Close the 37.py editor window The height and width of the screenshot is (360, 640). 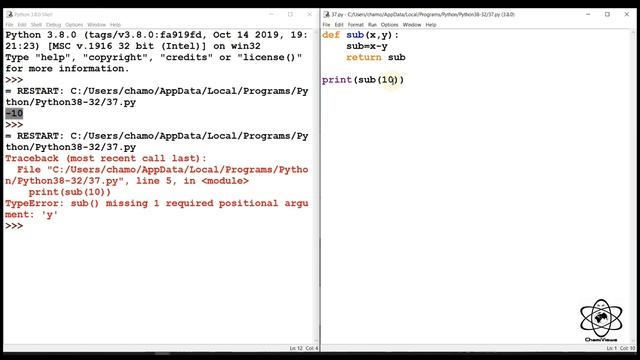[x=627, y=14]
